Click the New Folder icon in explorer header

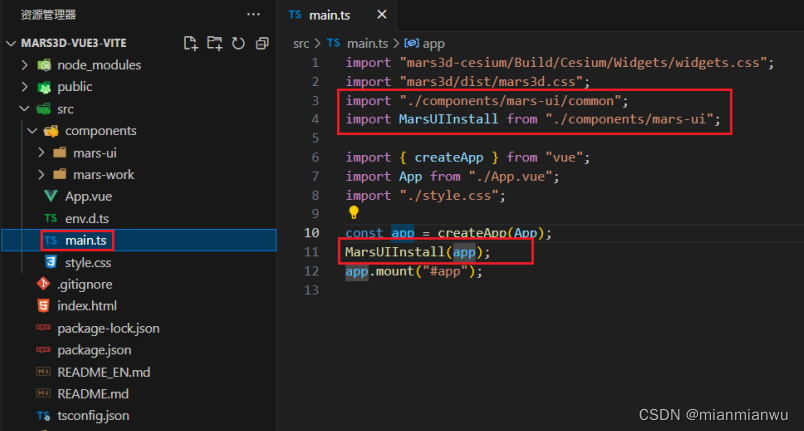(214, 44)
